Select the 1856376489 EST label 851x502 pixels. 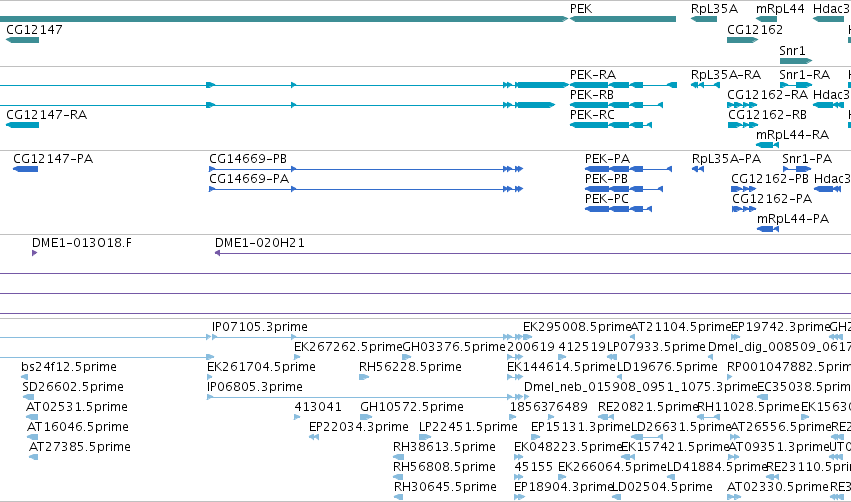[x=549, y=407]
